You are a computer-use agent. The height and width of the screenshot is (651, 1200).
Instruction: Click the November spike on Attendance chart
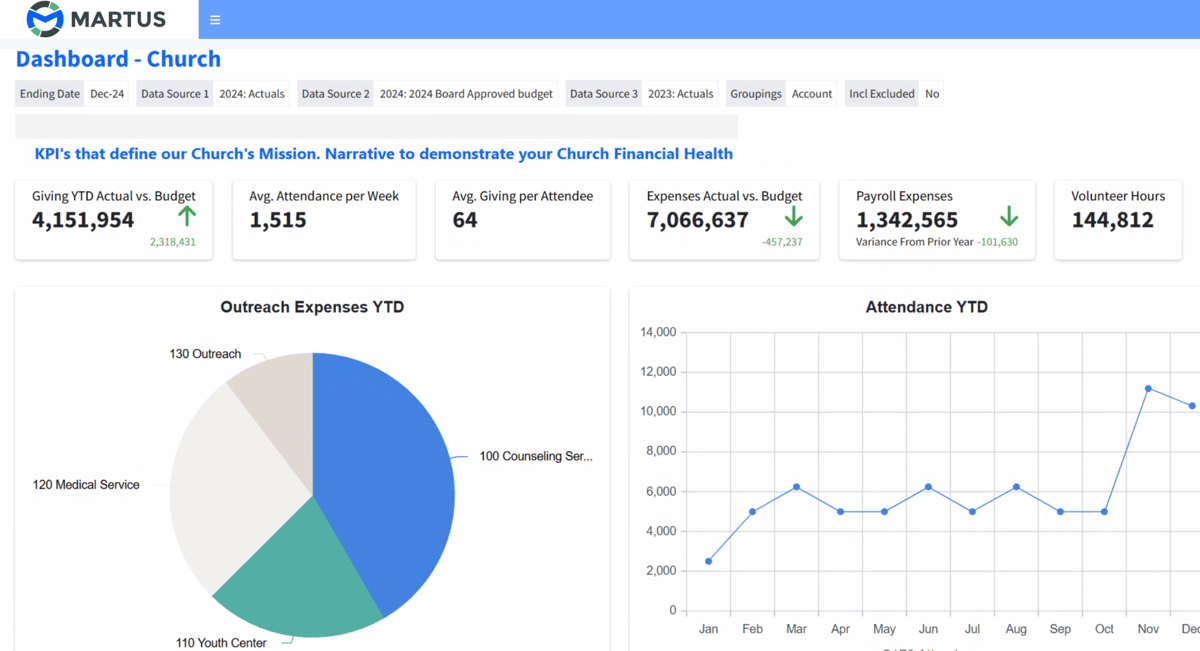[x=1148, y=389]
